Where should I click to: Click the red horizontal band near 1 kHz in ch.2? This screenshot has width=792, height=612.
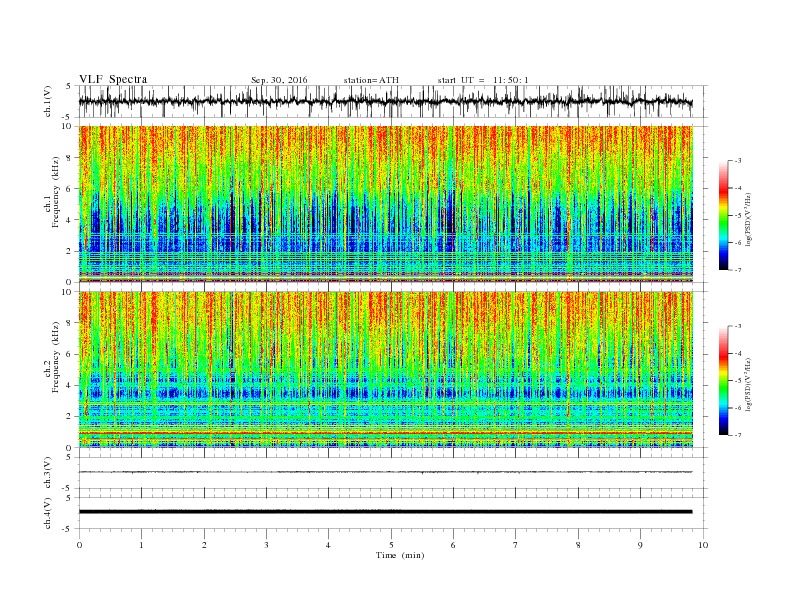386,433
